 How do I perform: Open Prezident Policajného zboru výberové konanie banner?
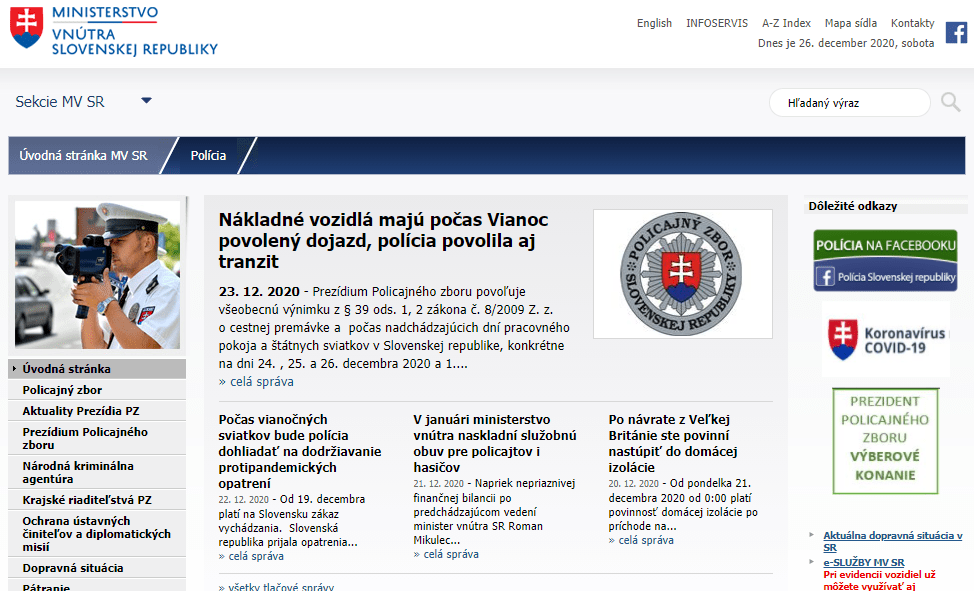point(885,440)
